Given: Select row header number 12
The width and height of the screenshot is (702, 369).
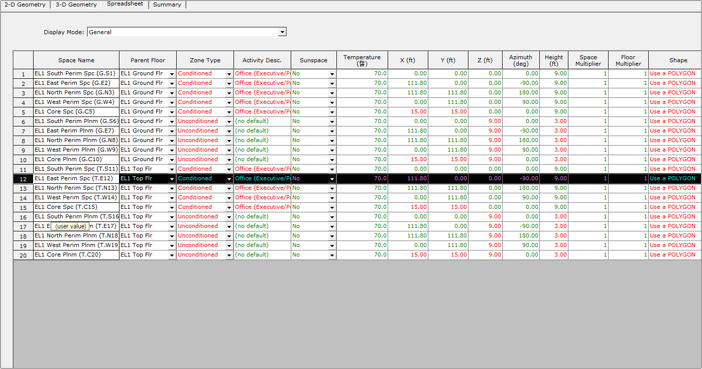Looking at the screenshot, I should coord(23,179).
